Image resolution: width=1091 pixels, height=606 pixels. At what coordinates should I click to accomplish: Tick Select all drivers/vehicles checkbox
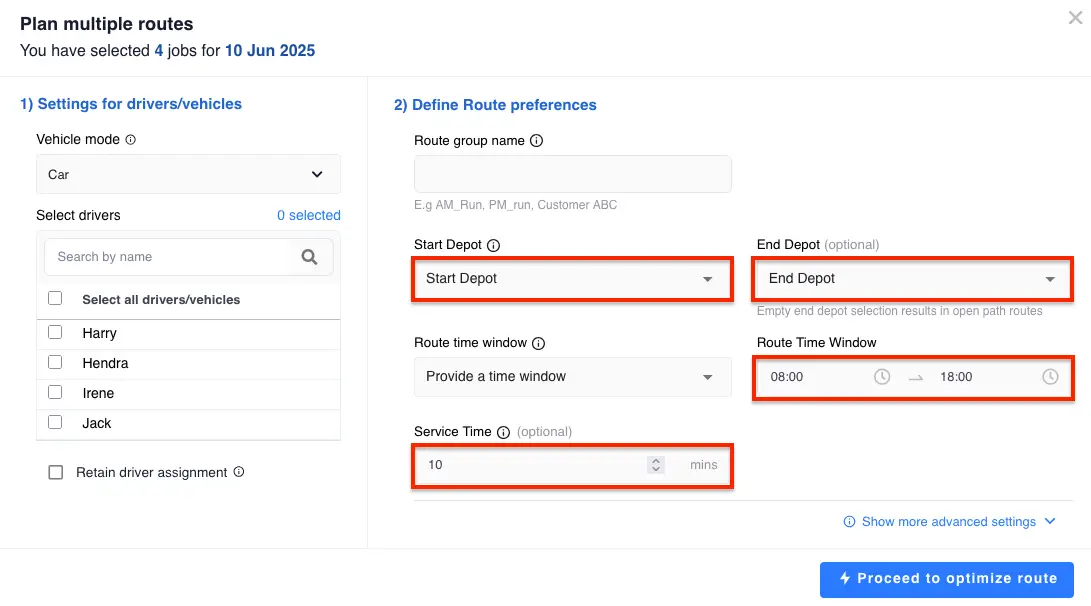(55, 298)
